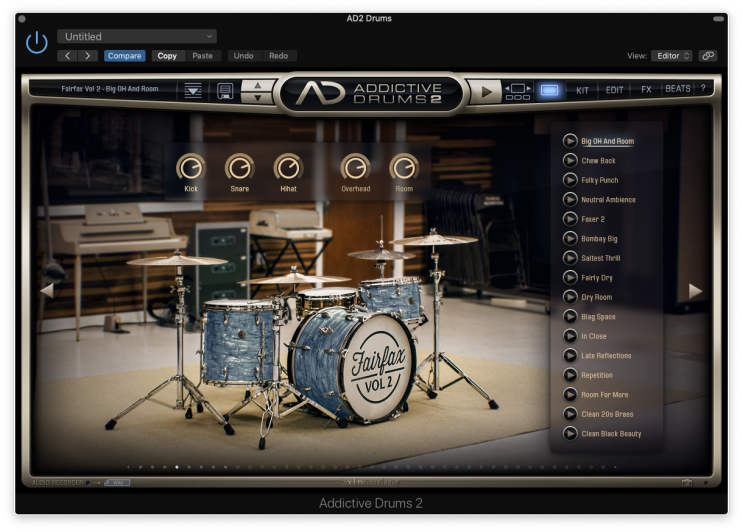Open the help question mark
The image size is (743, 532).
pyautogui.click(x=703, y=88)
